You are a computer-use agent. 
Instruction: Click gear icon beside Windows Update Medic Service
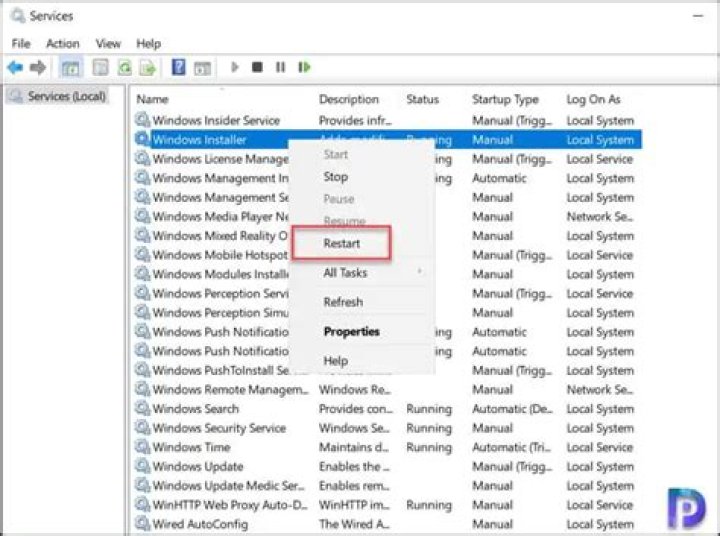click(x=142, y=485)
